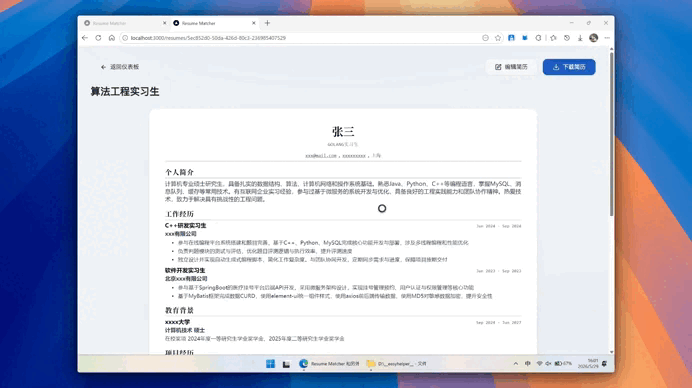Open the Task View taskbar icon
This screenshot has width=692, height=388.
286,364
